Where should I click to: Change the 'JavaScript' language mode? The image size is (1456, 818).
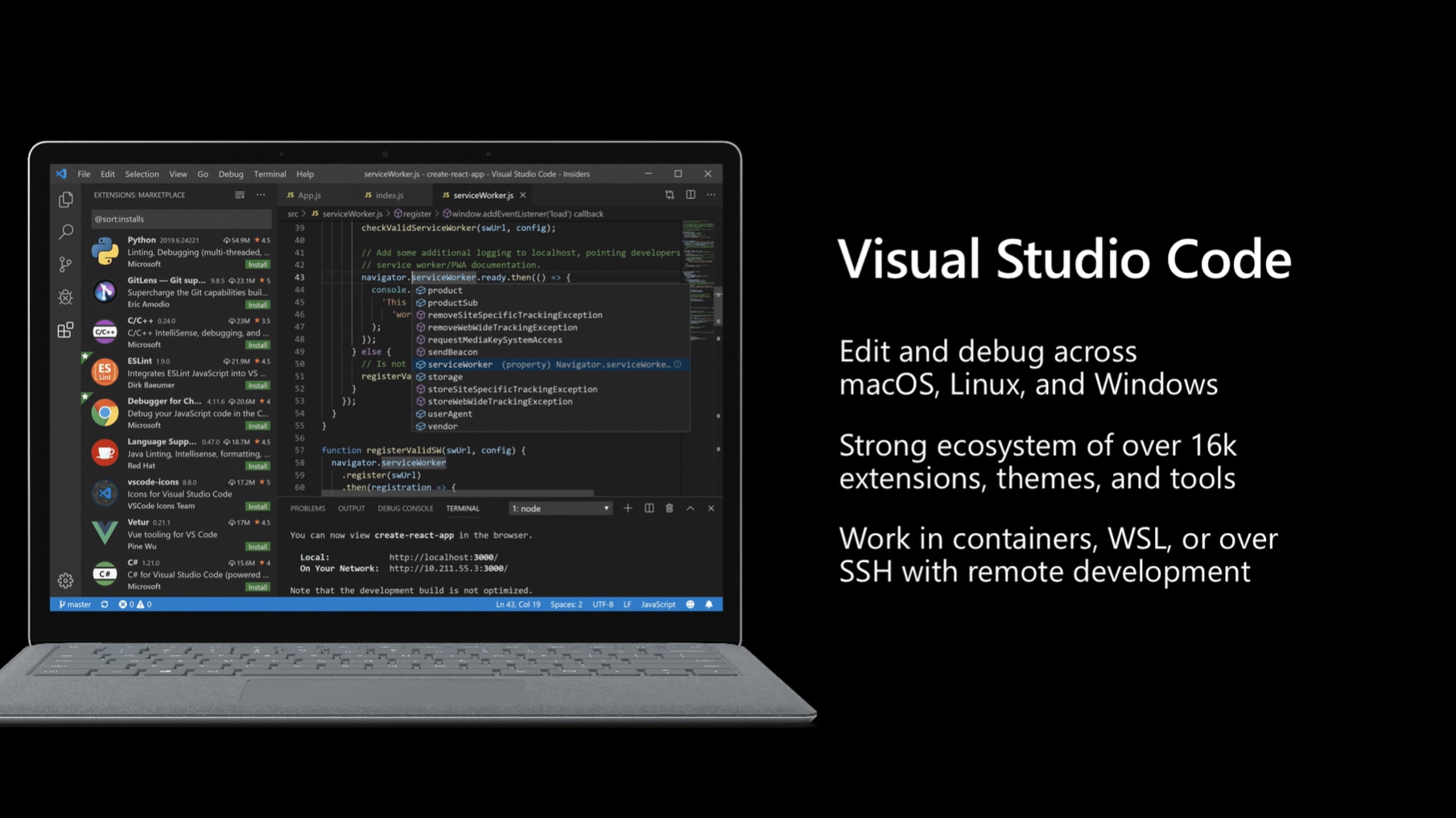coord(658,605)
